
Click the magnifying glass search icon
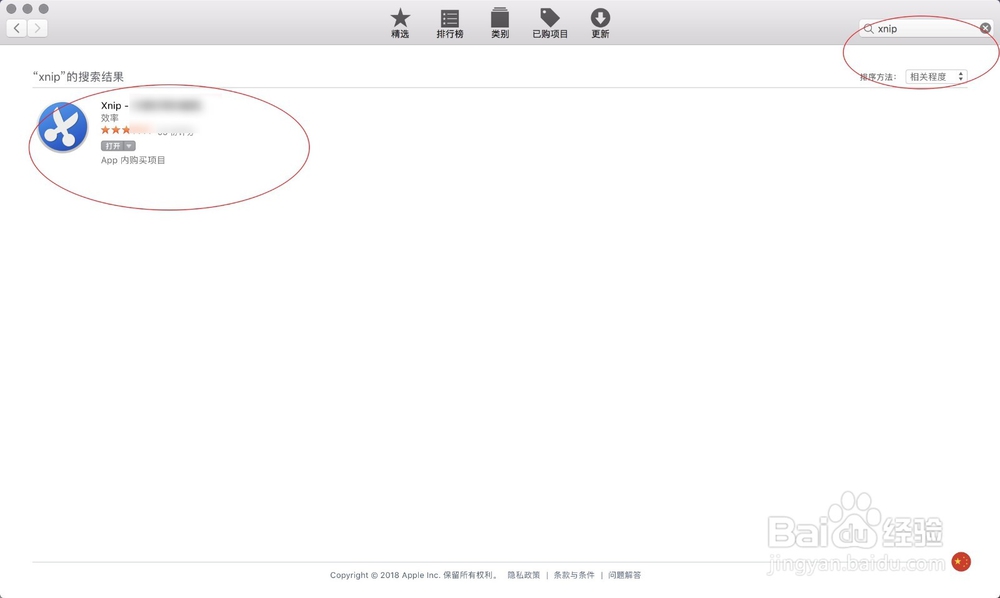[868, 29]
